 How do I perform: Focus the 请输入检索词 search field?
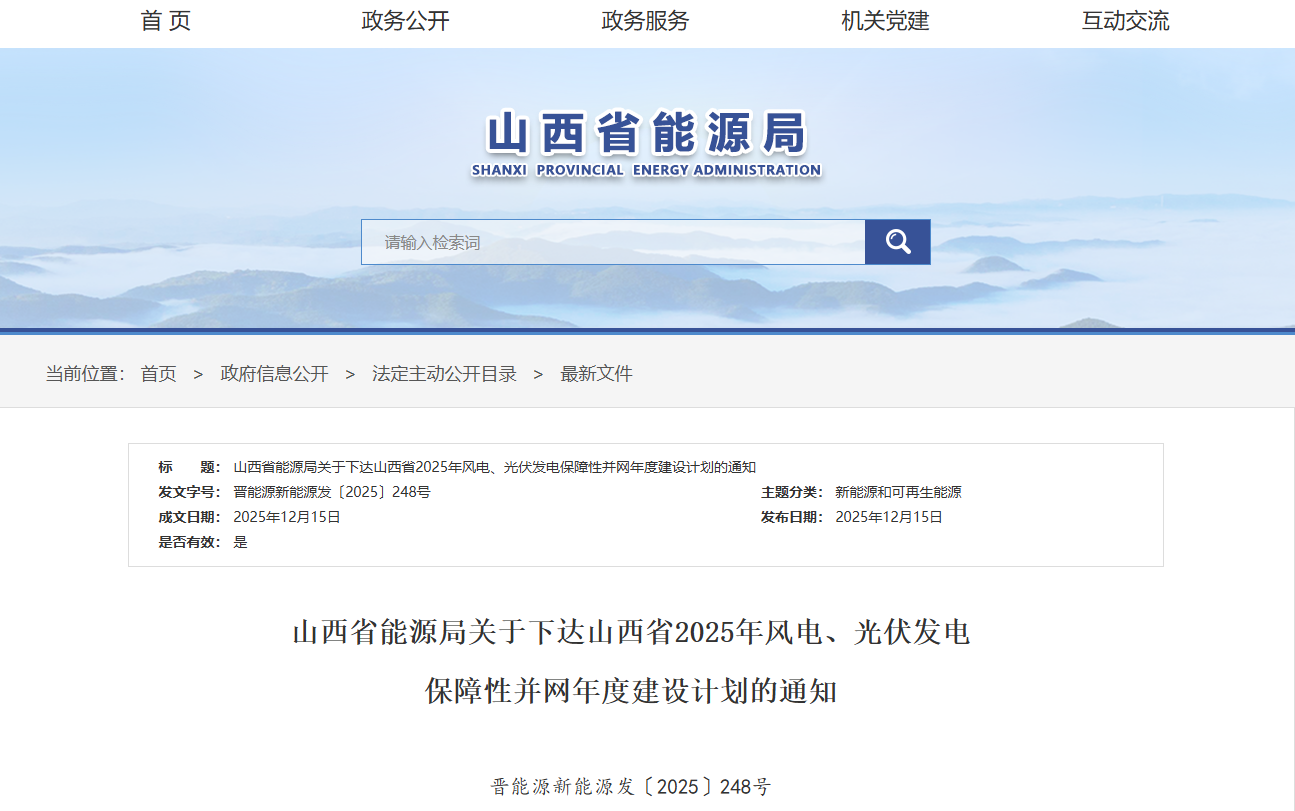point(612,242)
